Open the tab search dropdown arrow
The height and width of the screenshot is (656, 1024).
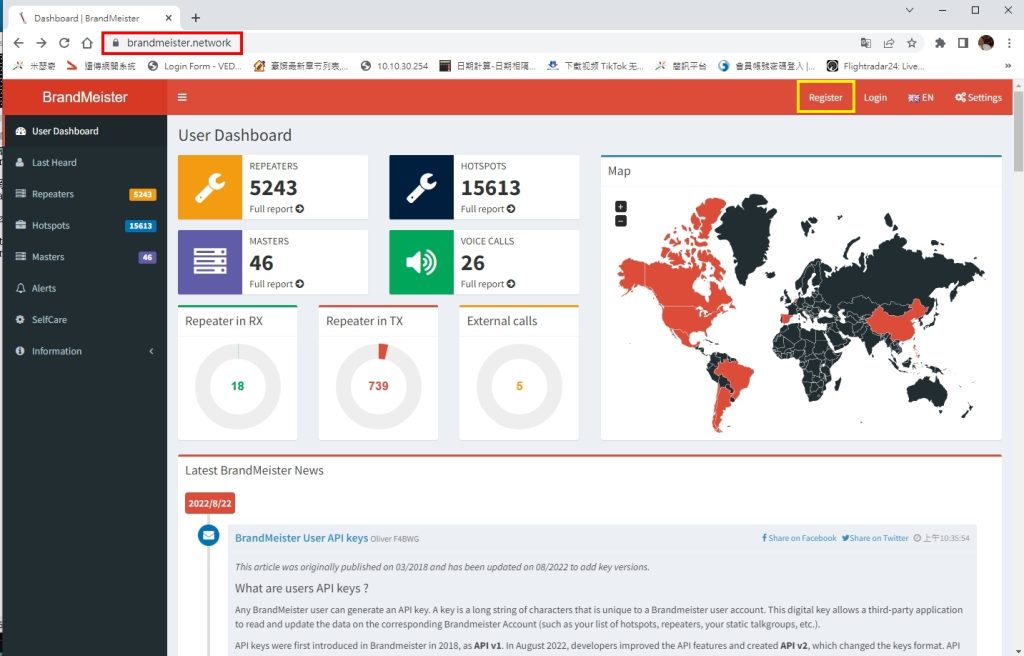click(909, 10)
